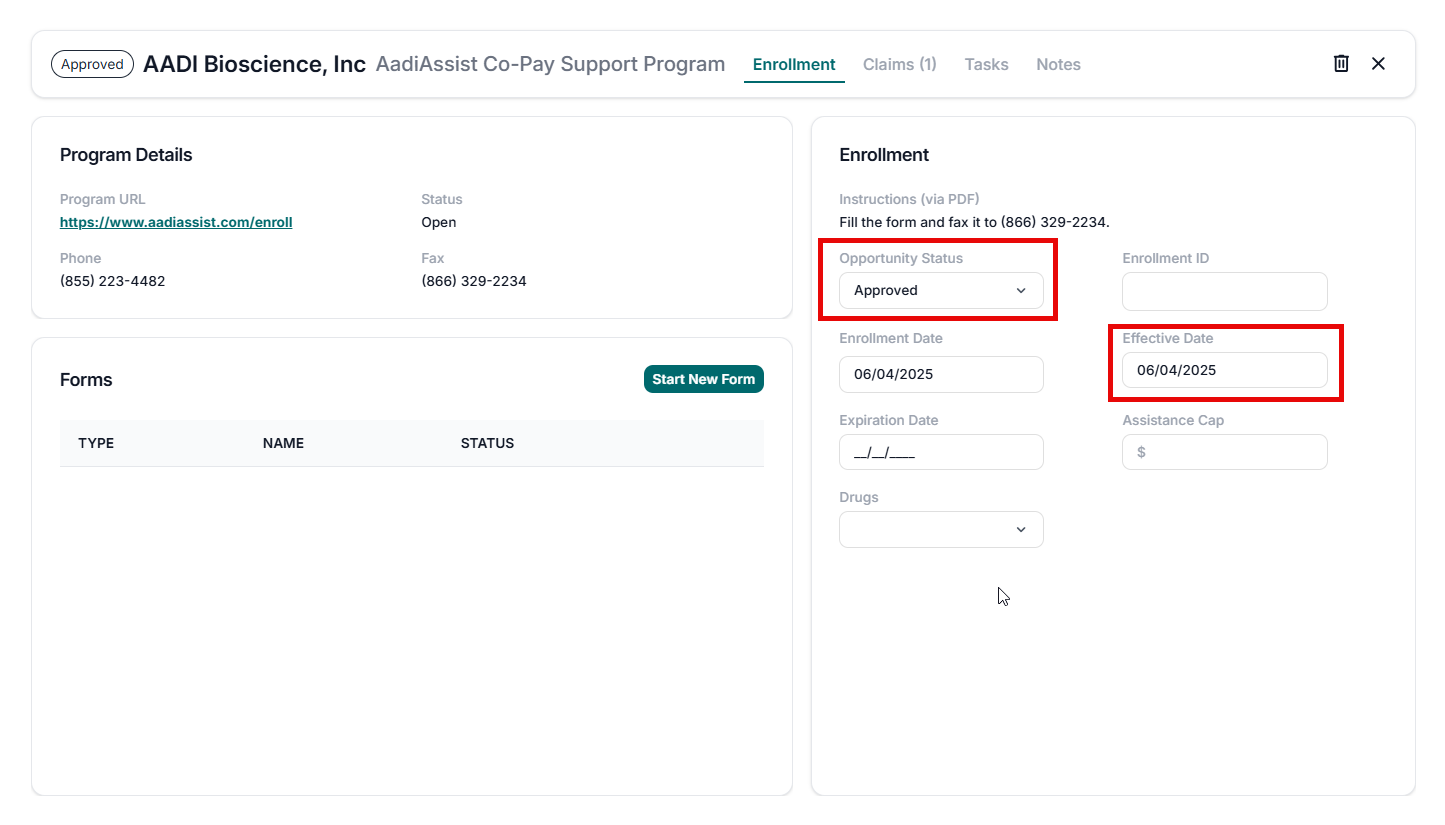Open the Drugs dropdown
The height and width of the screenshot is (825, 1445).
click(x=940, y=530)
